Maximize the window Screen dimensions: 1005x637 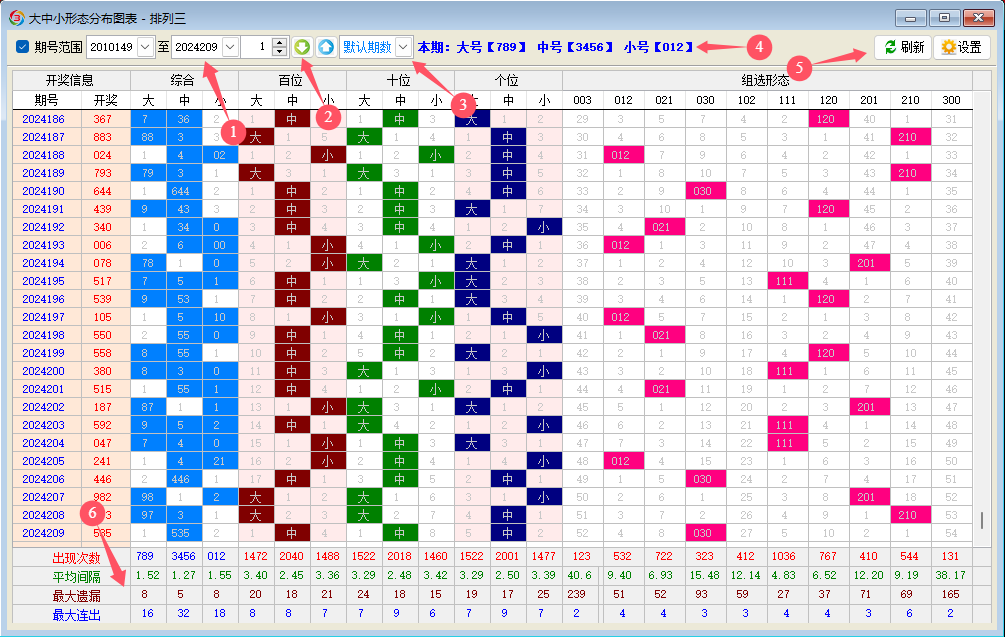943,17
